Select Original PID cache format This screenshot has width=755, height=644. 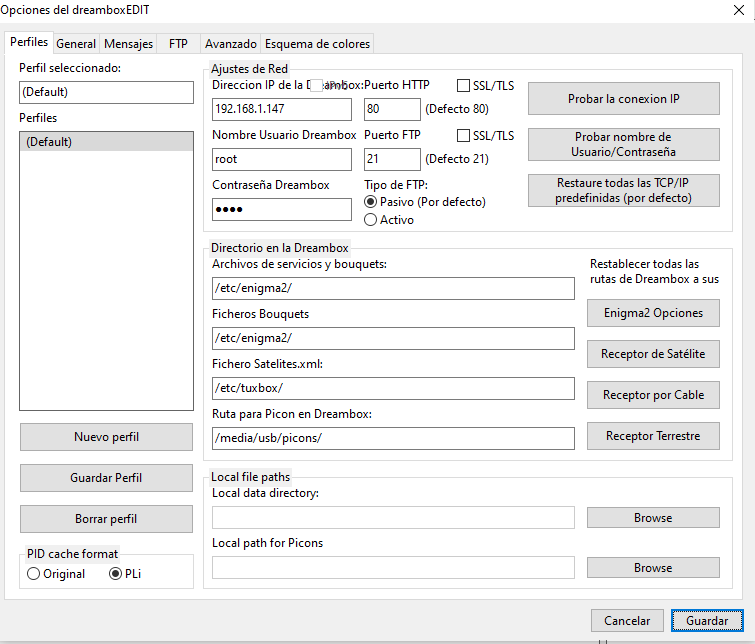pos(34,574)
